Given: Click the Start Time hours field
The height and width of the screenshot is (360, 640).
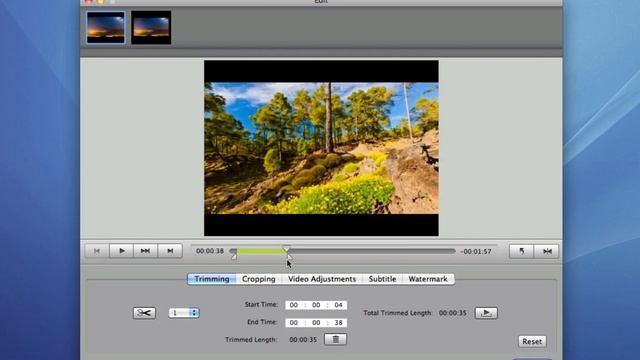Looking at the screenshot, I should [x=294, y=305].
